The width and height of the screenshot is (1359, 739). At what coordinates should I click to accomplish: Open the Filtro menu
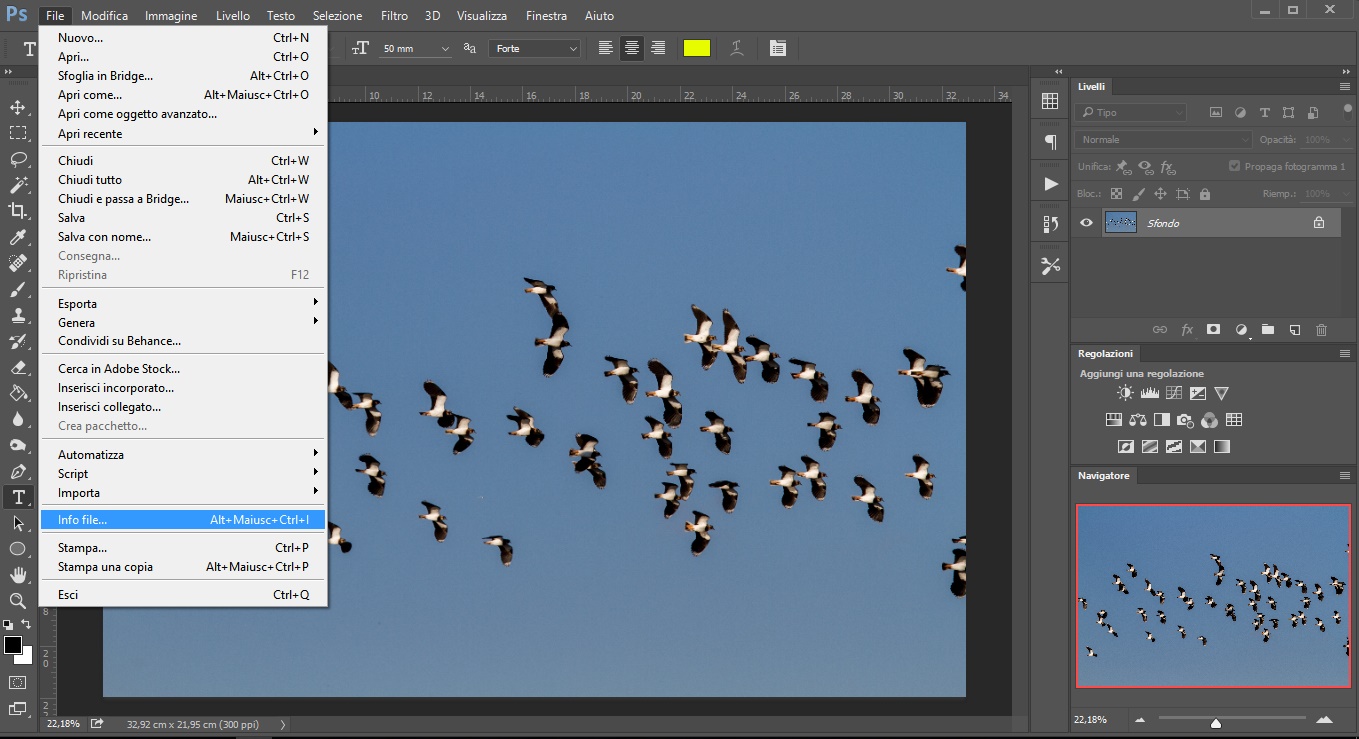point(394,16)
